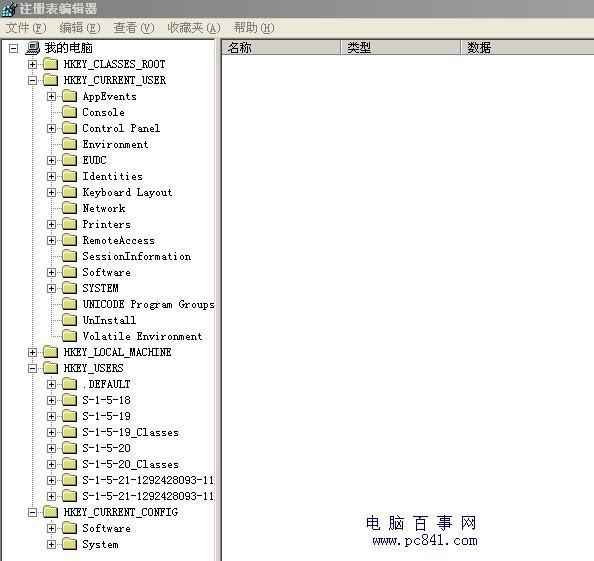Viewport: 594px width, 561px height.
Task: Click the HKEY_USERS folder icon
Action: (50, 368)
